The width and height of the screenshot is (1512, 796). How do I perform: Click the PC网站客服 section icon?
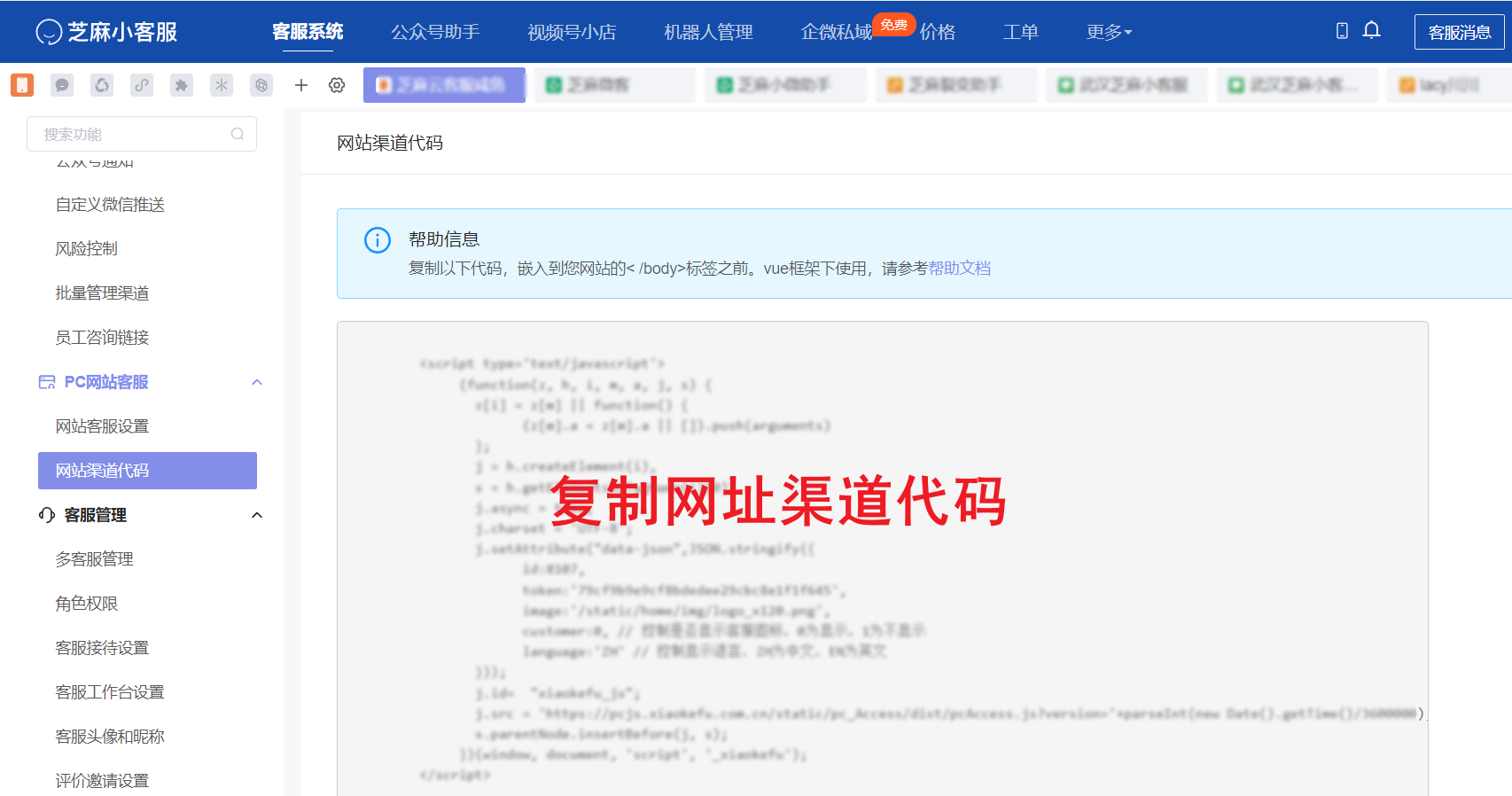[47, 382]
